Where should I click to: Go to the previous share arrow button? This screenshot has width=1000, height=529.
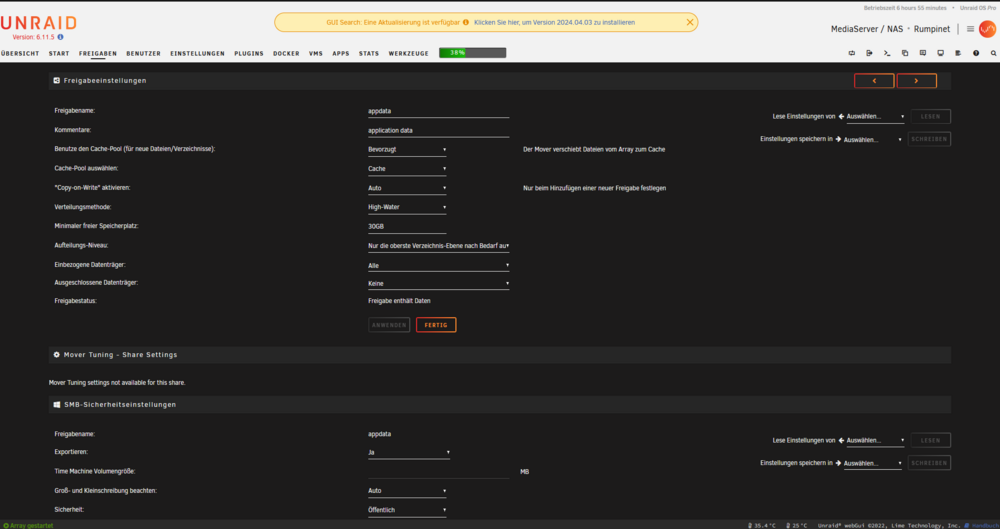click(874, 81)
